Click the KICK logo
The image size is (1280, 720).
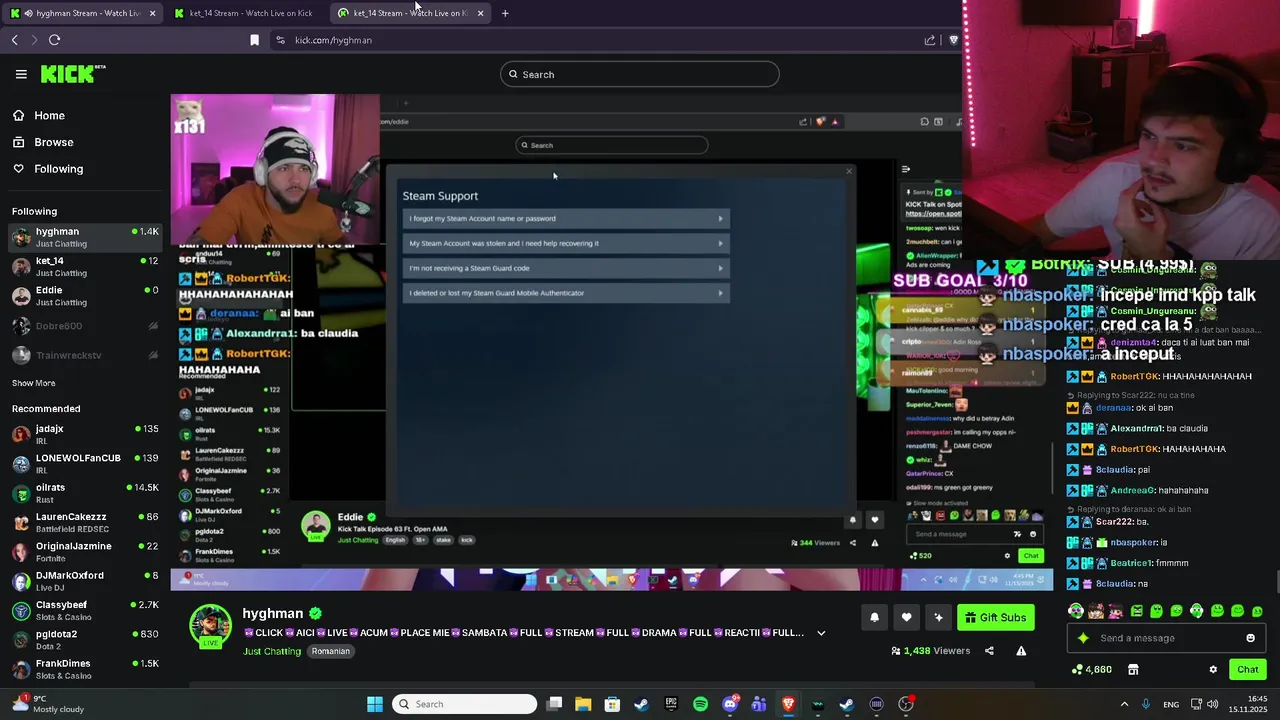click(x=73, y=74)
